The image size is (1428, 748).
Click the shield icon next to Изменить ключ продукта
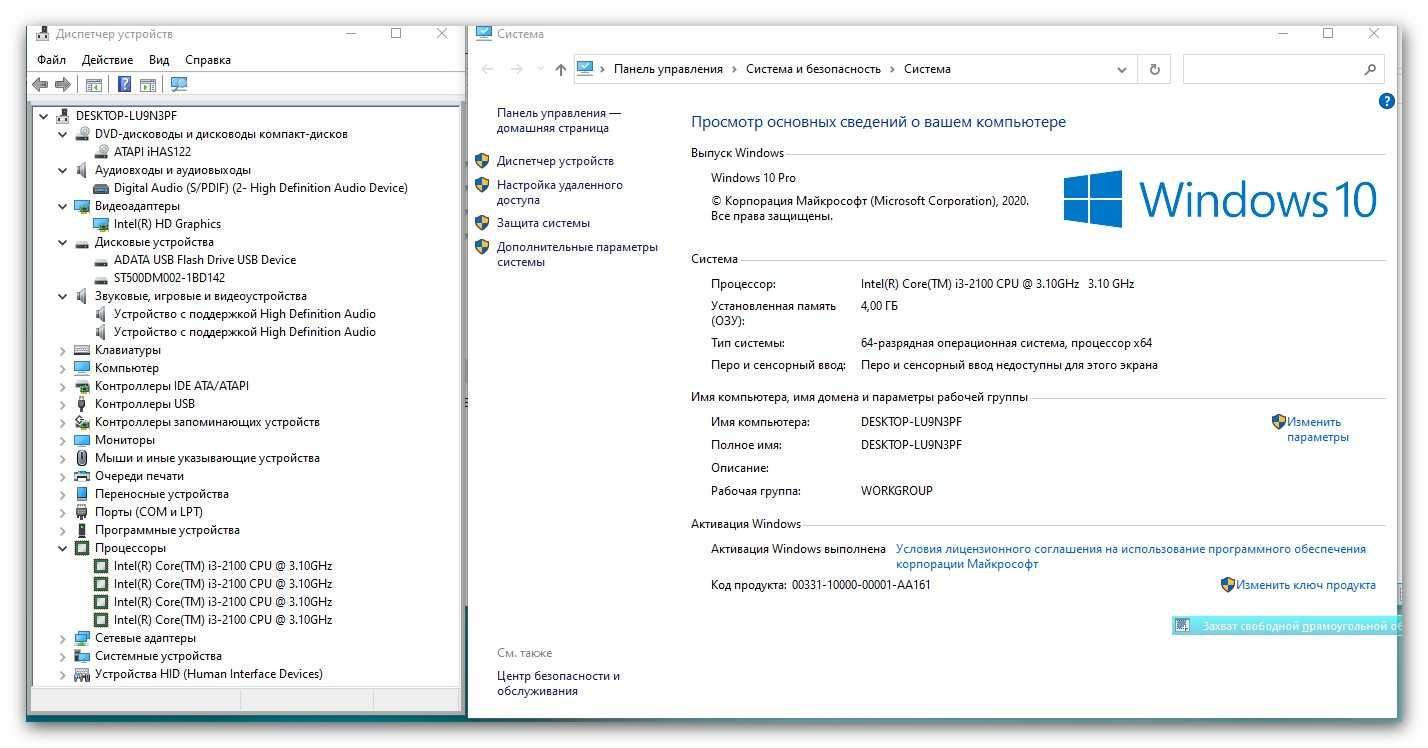tap(1228, 585)
